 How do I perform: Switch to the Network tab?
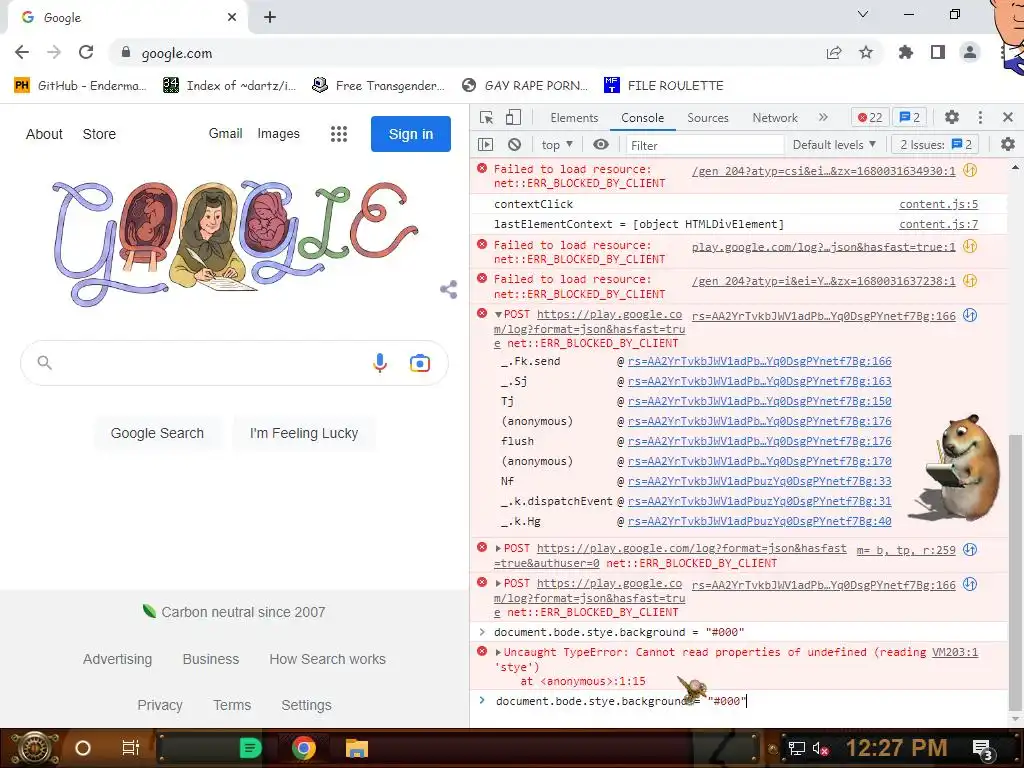coord(775,118)
